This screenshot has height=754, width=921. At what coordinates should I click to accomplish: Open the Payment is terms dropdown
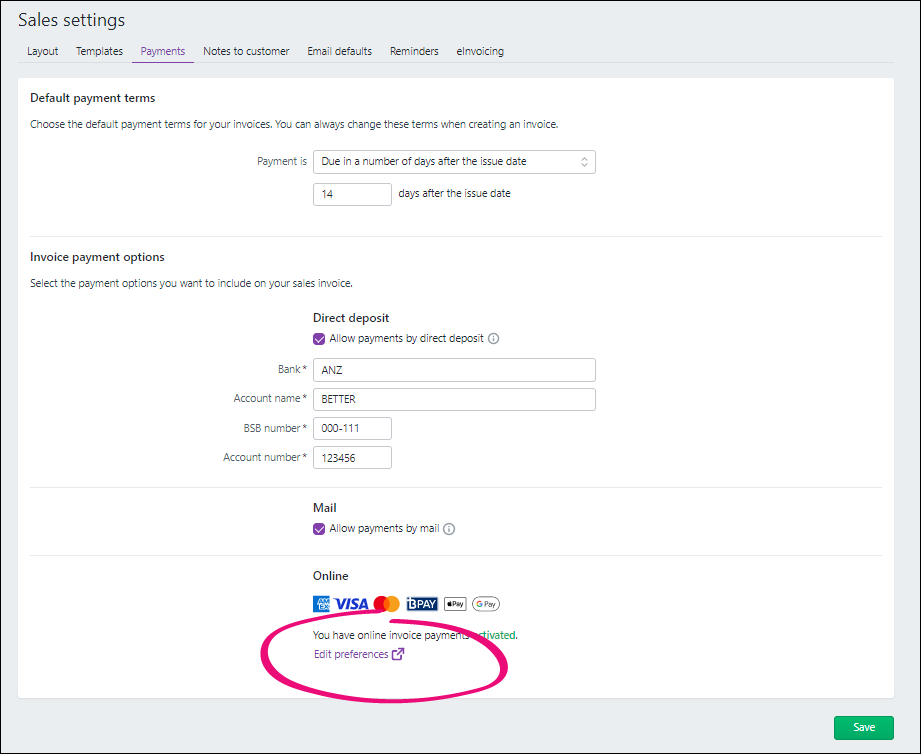click(x=454, y=161)
